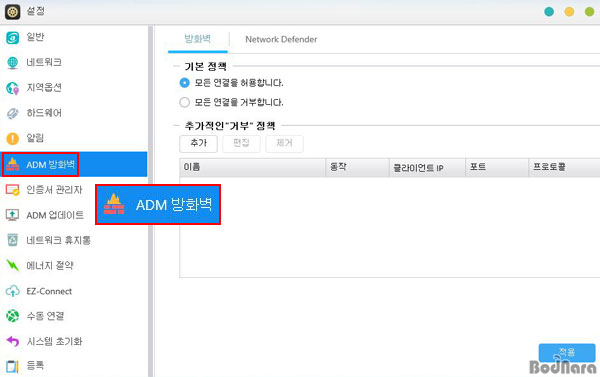
Task: Click the teal window control dot
Action: pos(549,12)
